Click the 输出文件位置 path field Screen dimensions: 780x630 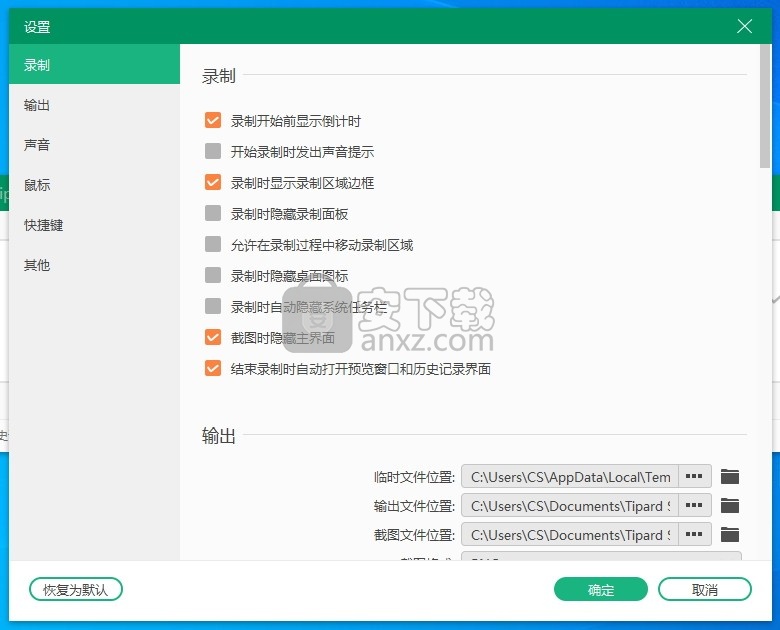(x=570, y=506)
